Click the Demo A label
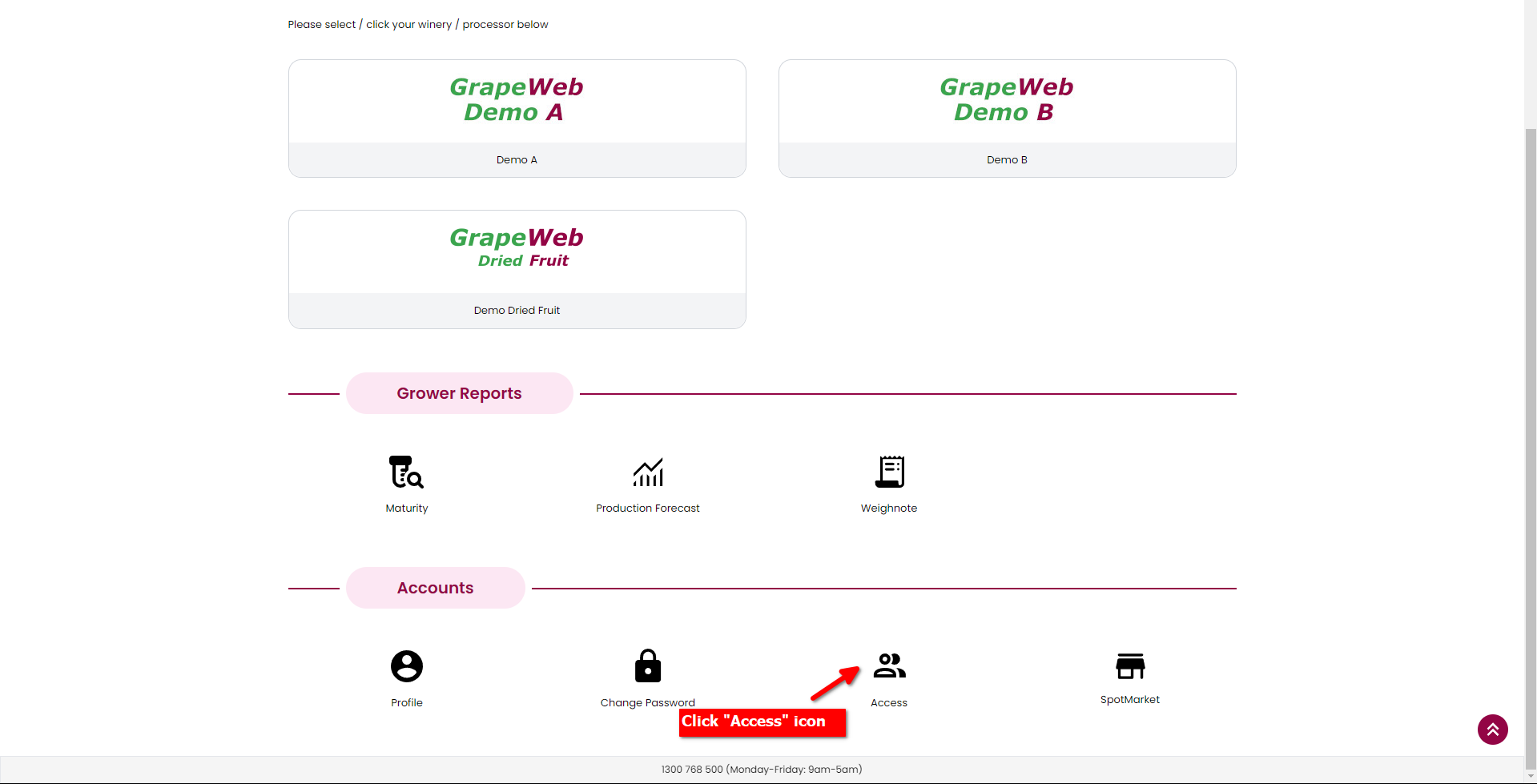This screenshot has height=784, width=1537. coord(517,159)
